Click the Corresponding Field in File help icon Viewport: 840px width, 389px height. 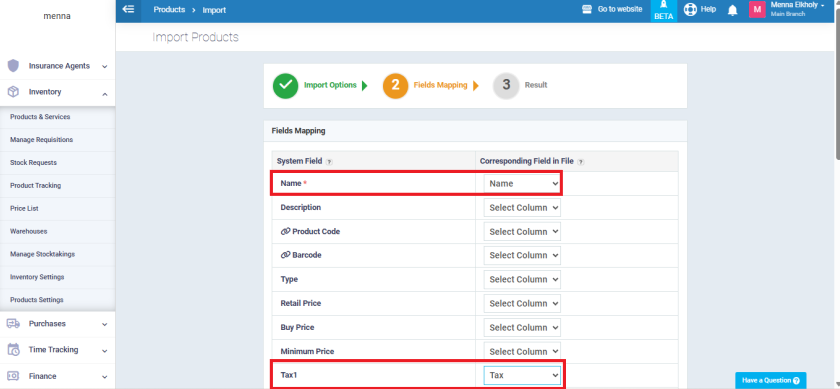[x=581, y=162]
